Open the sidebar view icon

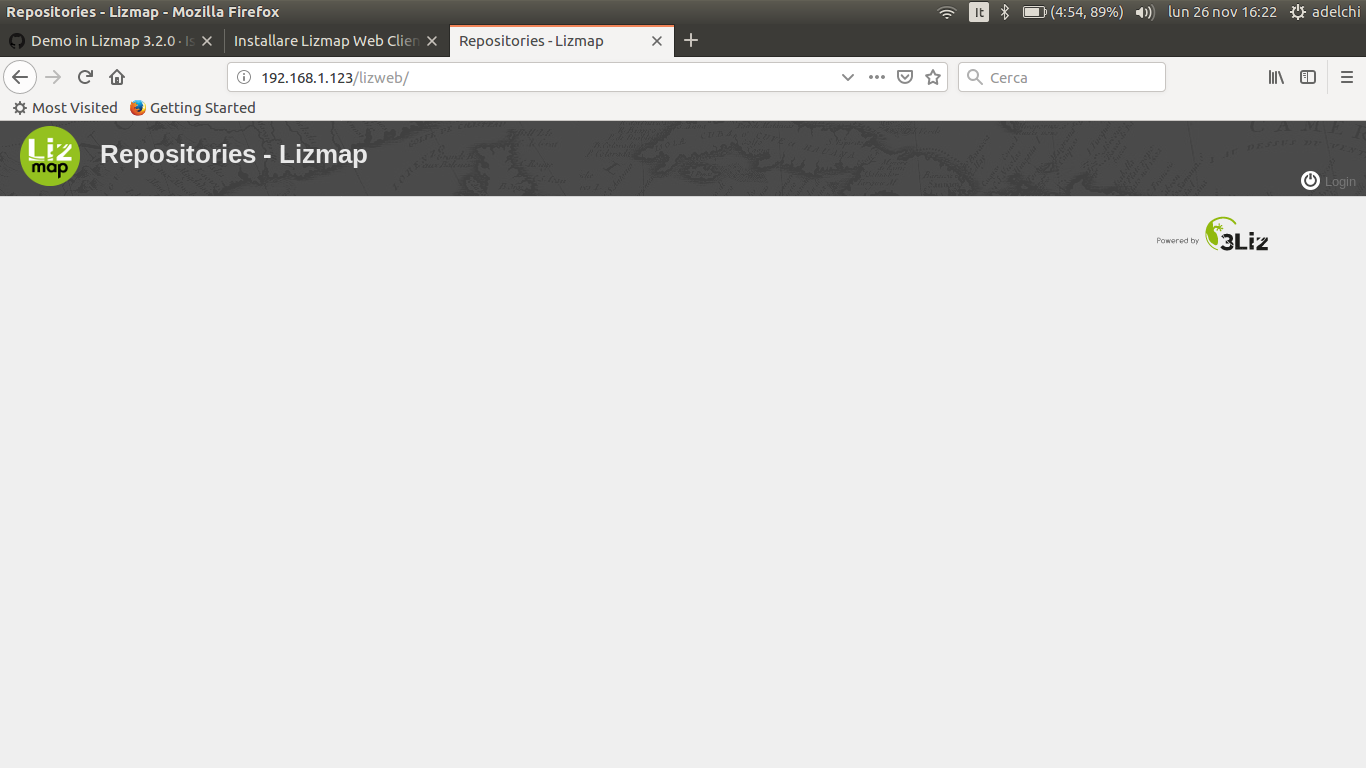tap(1308, 77)
